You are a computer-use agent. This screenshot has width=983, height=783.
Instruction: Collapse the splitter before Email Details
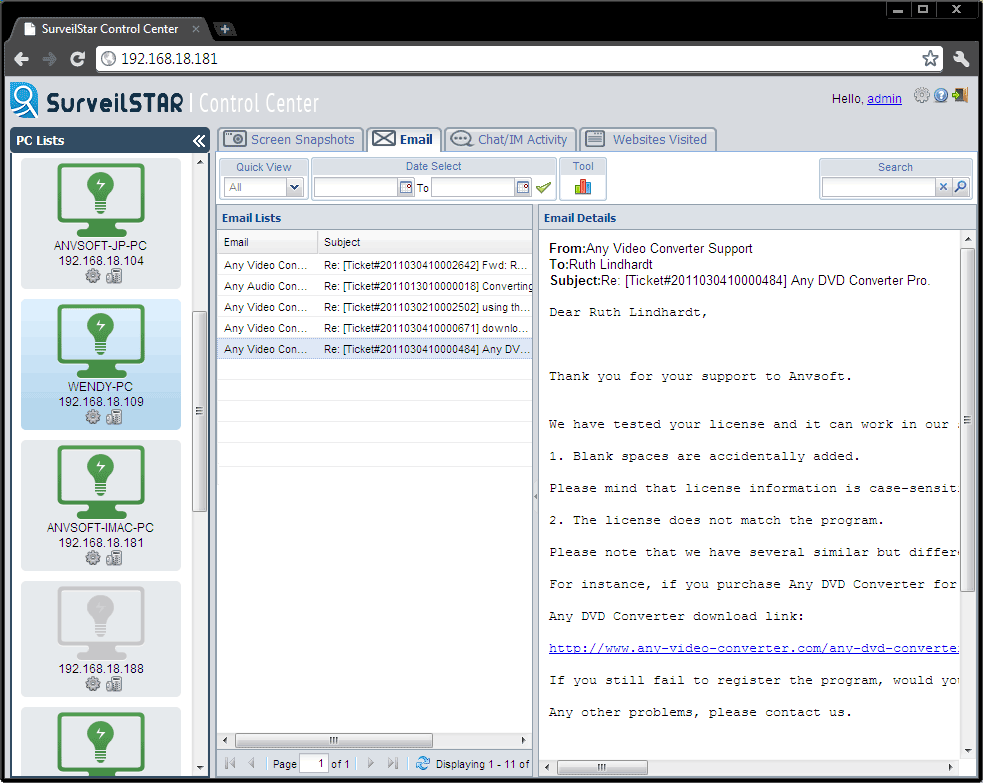point(535,497)
